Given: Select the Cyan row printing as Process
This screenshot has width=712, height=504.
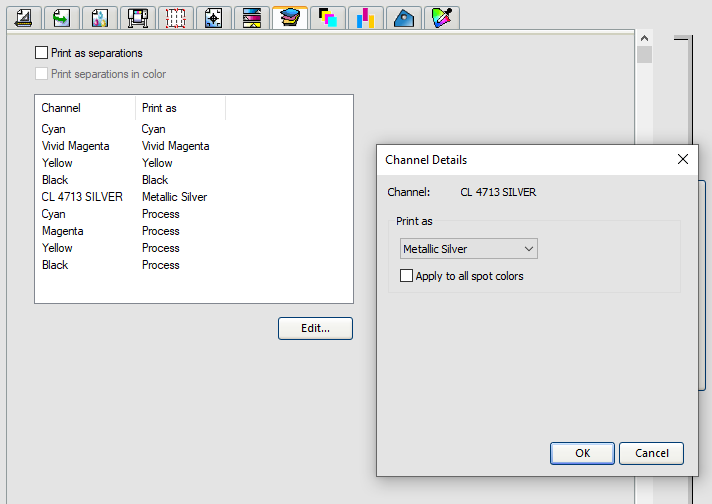Looking at the screenshot, I should [194, 214].
